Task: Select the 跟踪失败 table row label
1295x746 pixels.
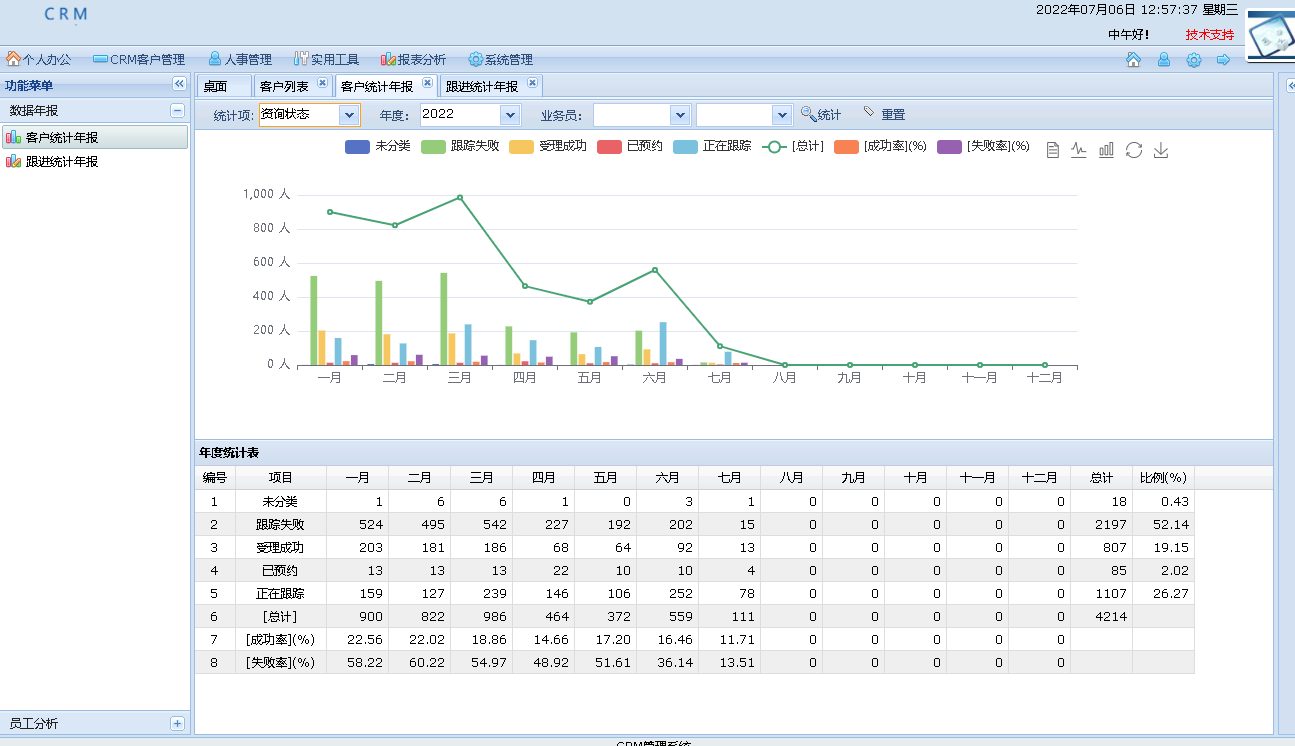Action: click(280, 524)
